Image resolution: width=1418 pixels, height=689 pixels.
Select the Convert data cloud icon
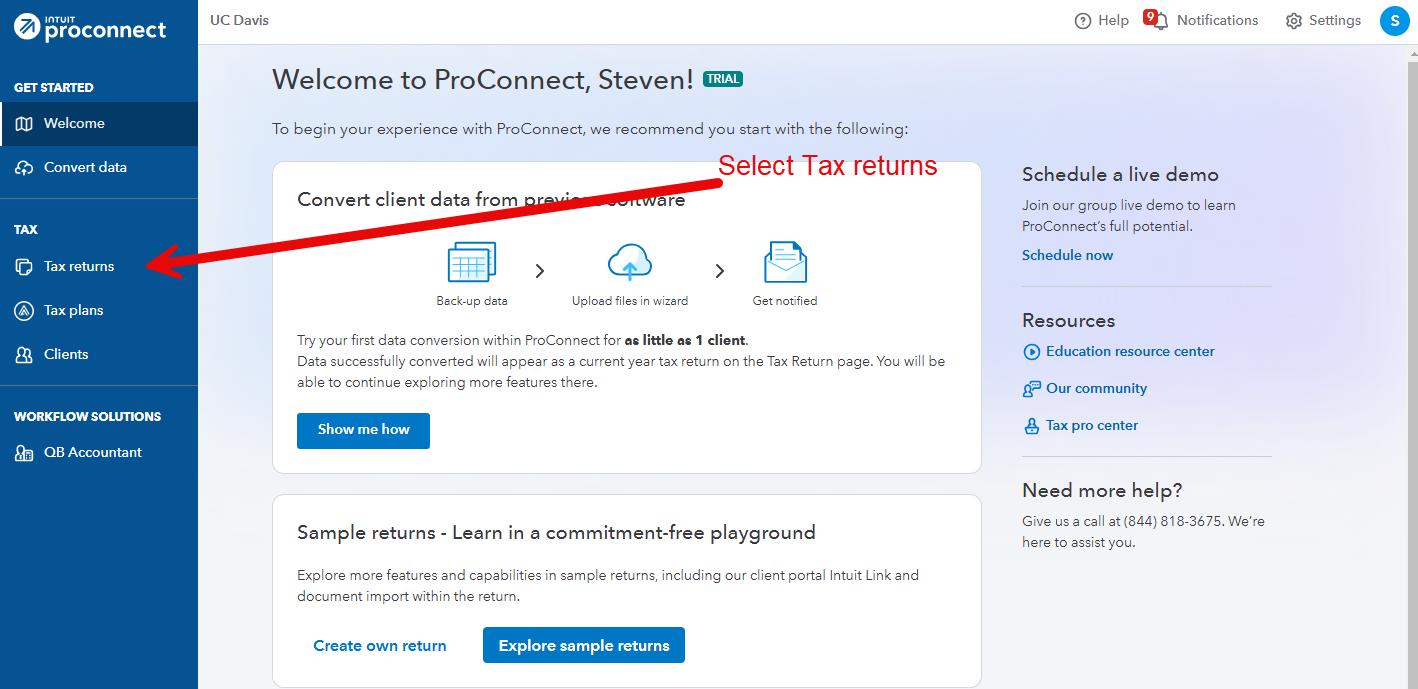(24, 168)
